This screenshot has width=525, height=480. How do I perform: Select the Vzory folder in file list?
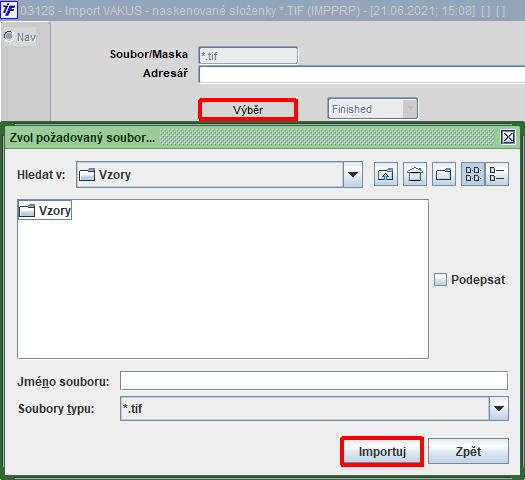point(45,211)
